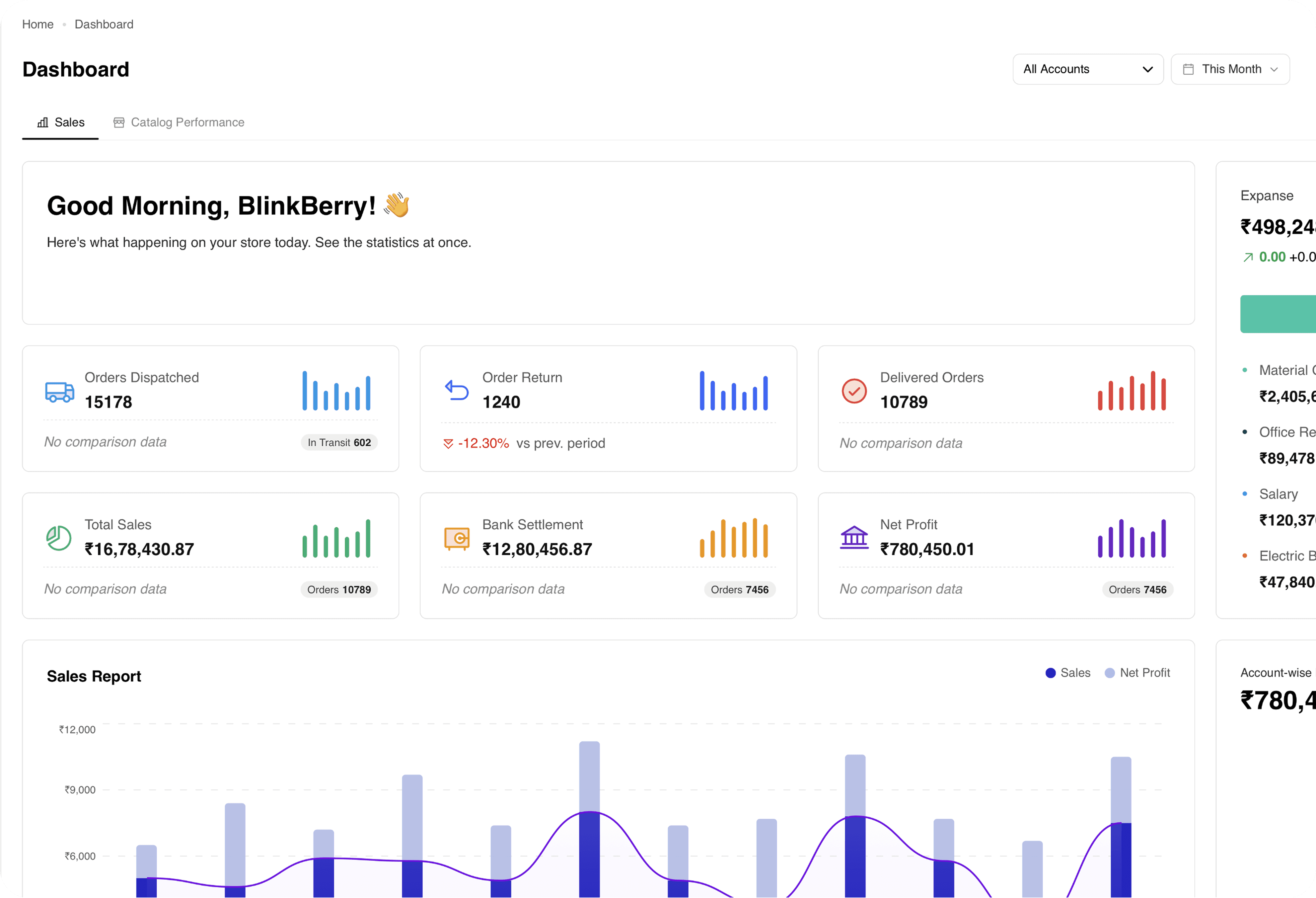The width and height of the screenshot is (1316, 898).
Task: Click the tallest bar in Sales Report chart
Action: click(590, 819)
